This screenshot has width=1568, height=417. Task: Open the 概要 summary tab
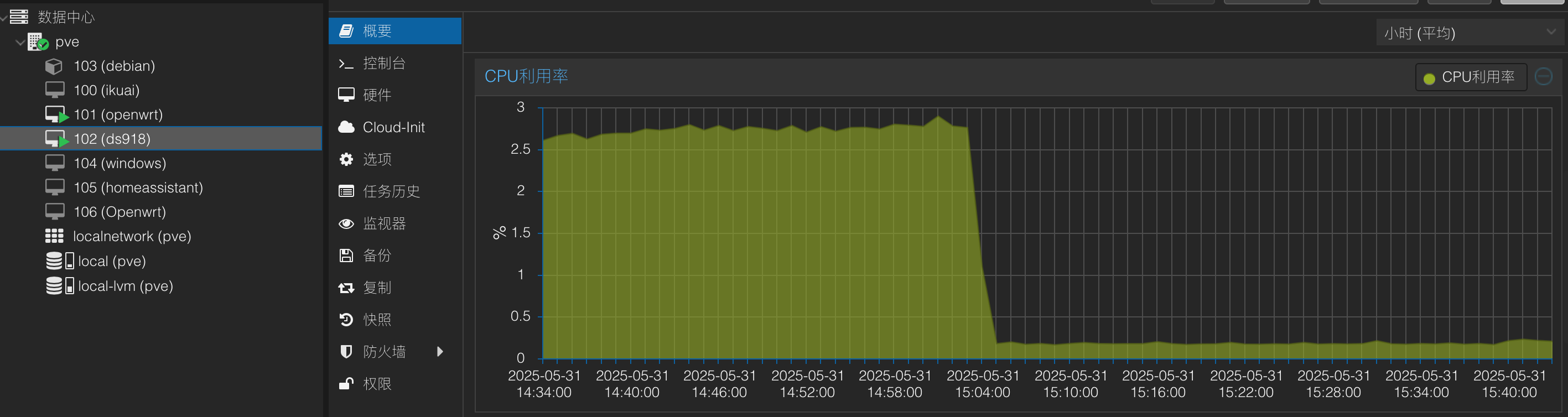pyautogui.click(x=395, y=30)
